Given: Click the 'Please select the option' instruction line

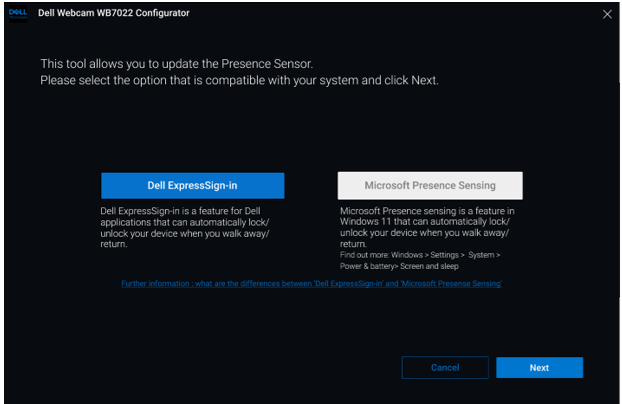Looking at the screenshot, I should click(x=240, y=79).
